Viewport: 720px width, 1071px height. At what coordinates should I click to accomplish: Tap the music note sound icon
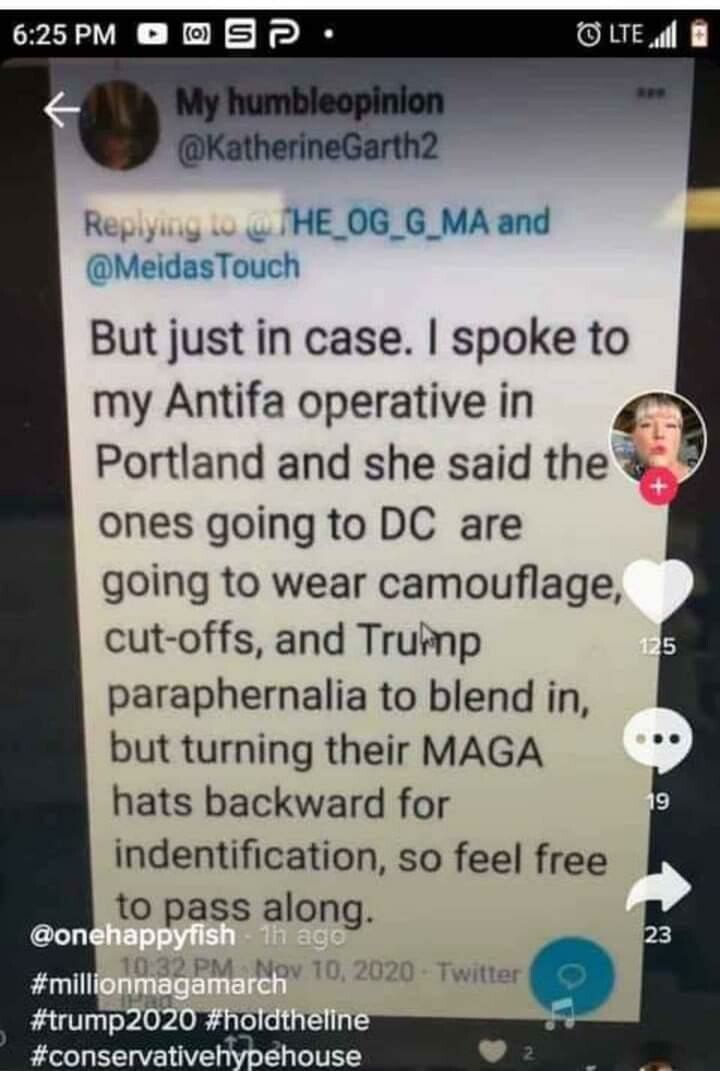point(561,1012)
